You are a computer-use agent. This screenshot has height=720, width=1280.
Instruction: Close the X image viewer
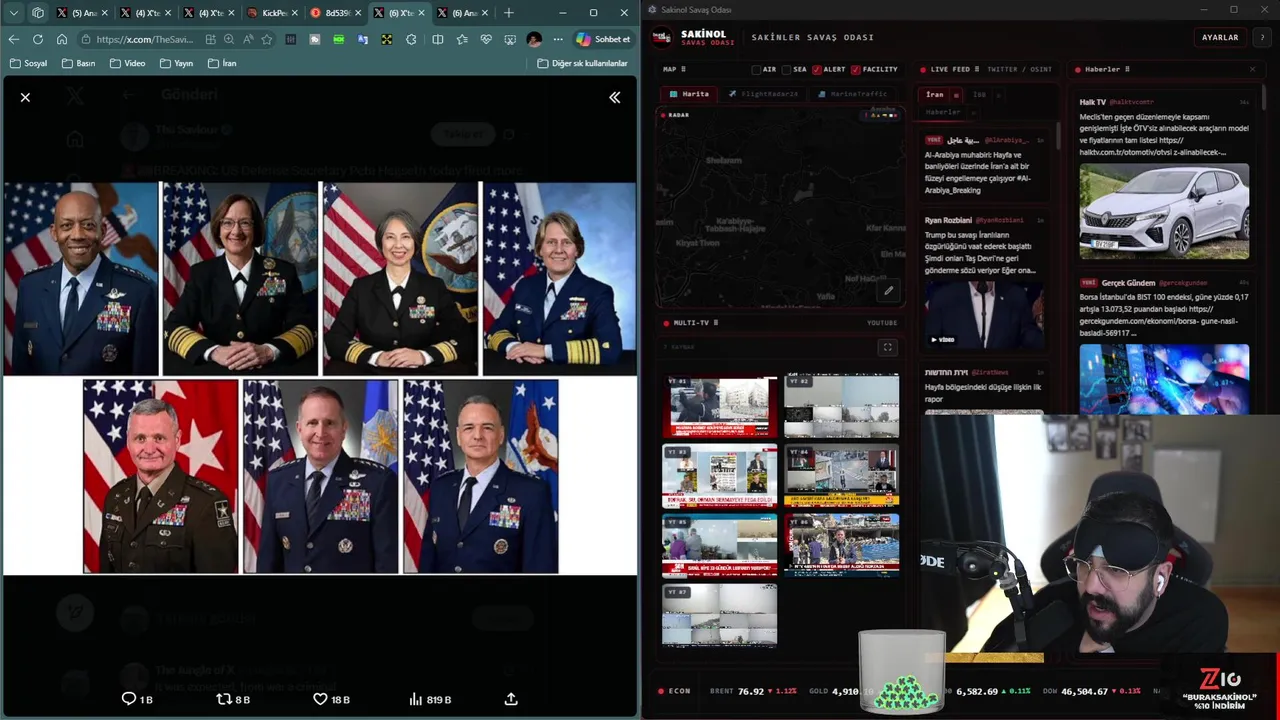(25, 97)
